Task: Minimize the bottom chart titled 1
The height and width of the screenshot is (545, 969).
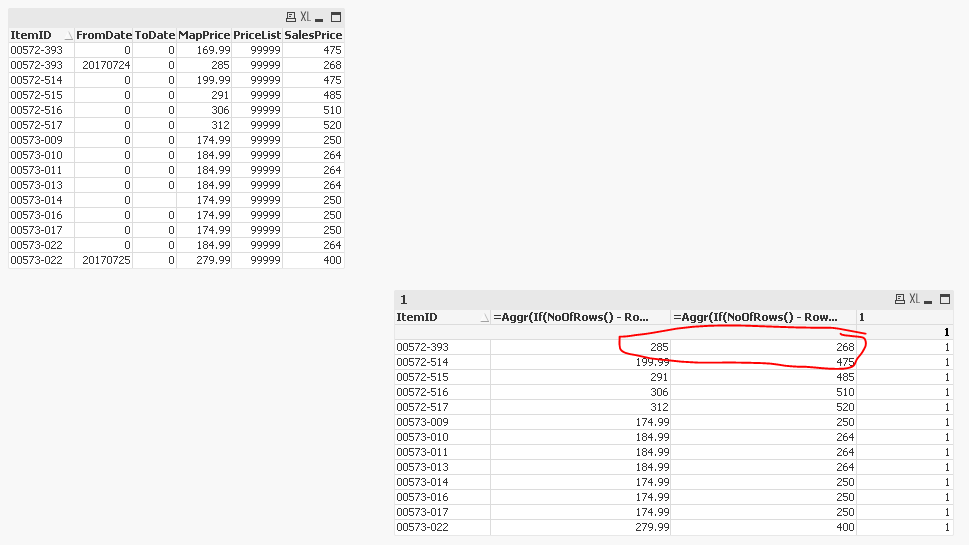Action: 928,300
